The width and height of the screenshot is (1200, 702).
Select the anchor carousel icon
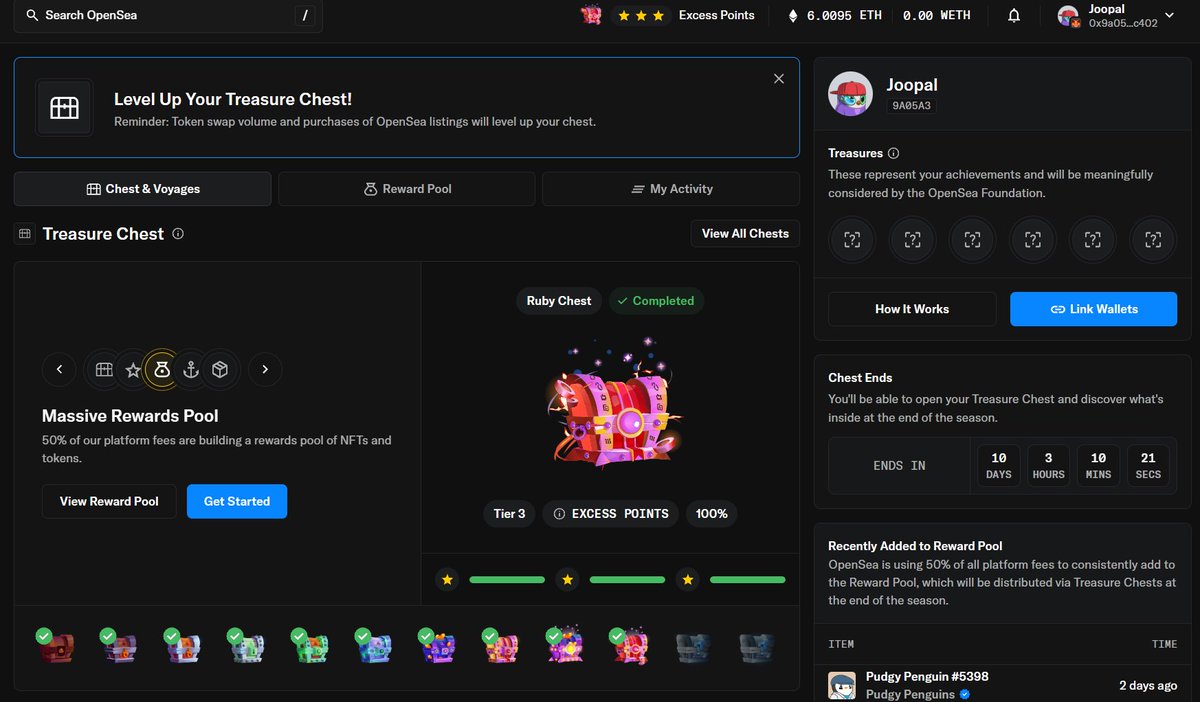tap(191, 369)
